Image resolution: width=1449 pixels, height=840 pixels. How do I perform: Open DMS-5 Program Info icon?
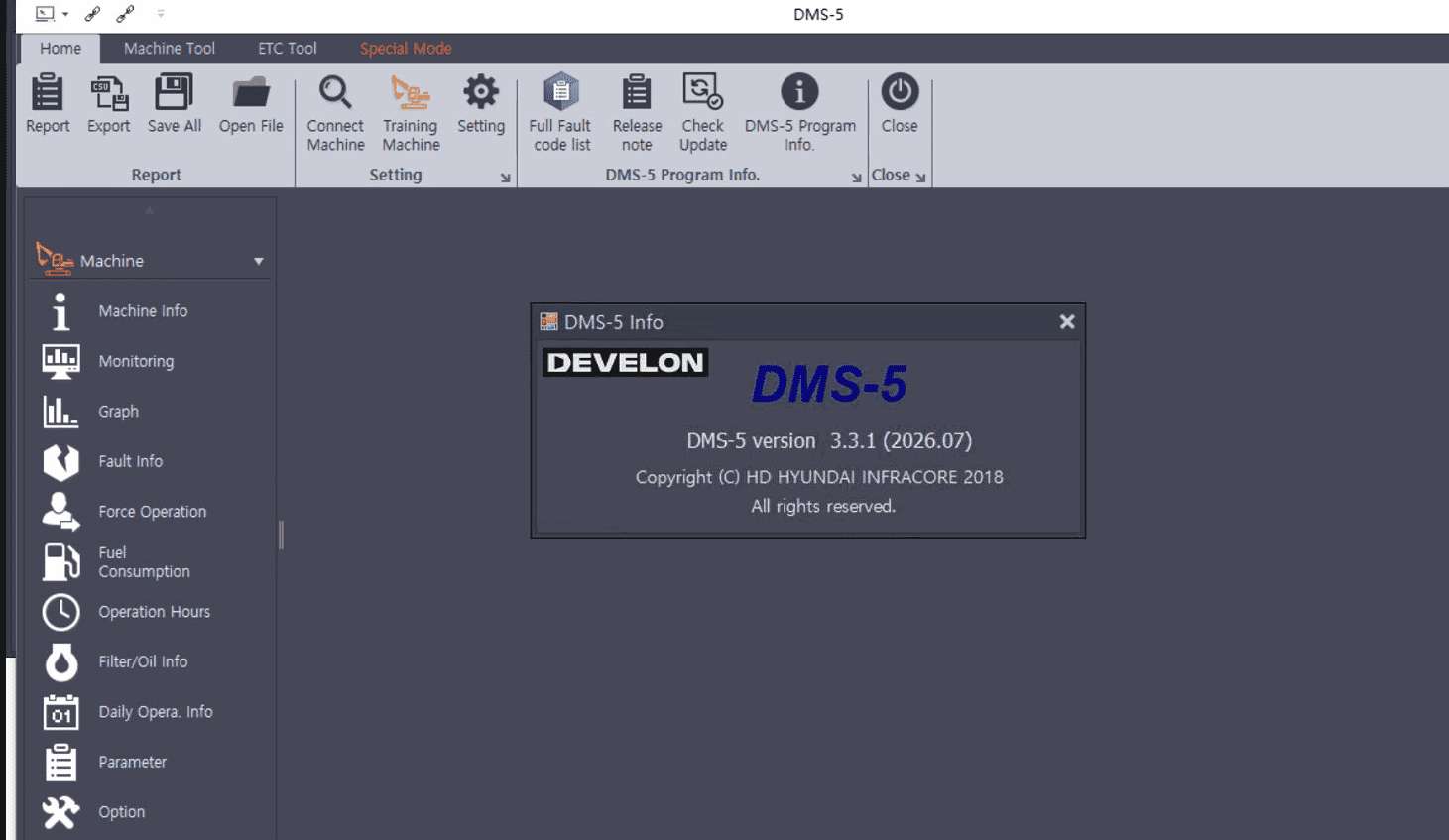[799, 92]
